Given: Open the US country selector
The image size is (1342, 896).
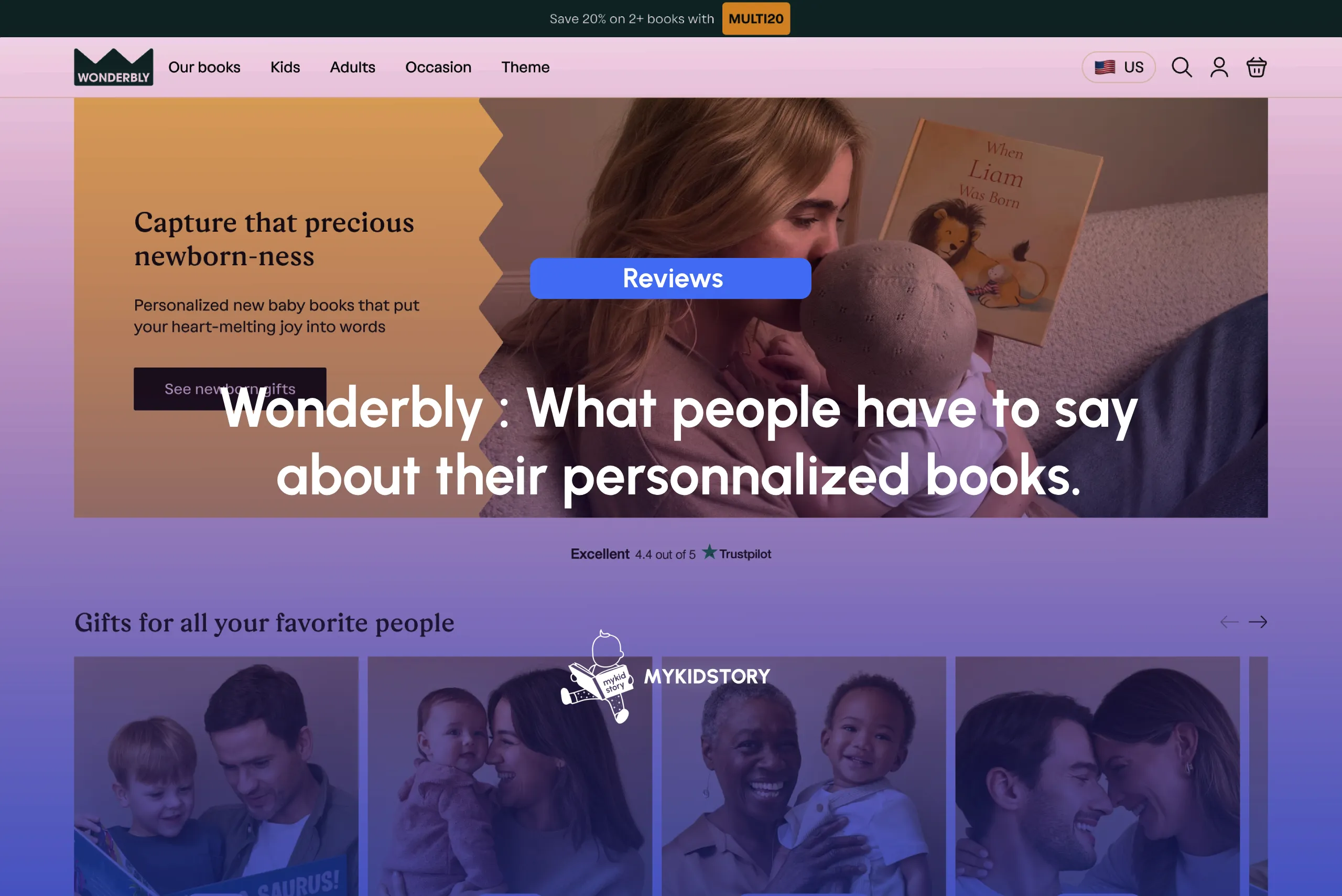Looking at the screenshot, I should click(x=1119, y=68).
